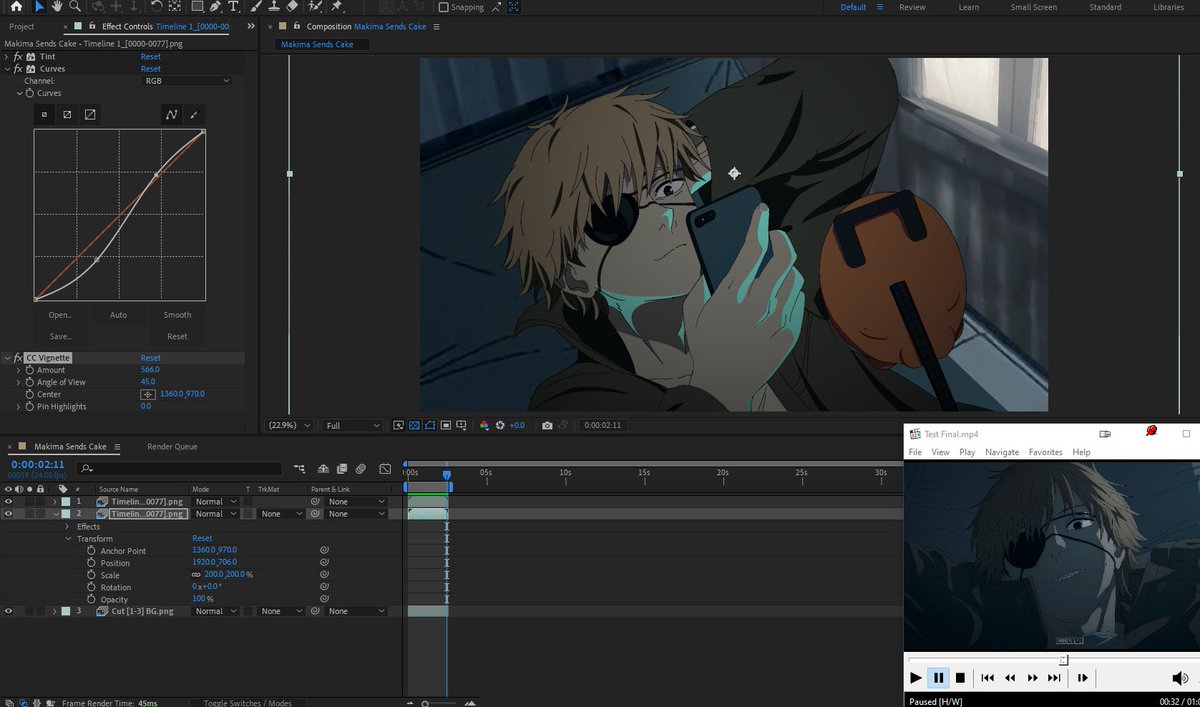Open the viewer magnification (22.9%) dropdown
Image resolution: width=1200 pixels, height=707 pixels.
click(291, 425)
